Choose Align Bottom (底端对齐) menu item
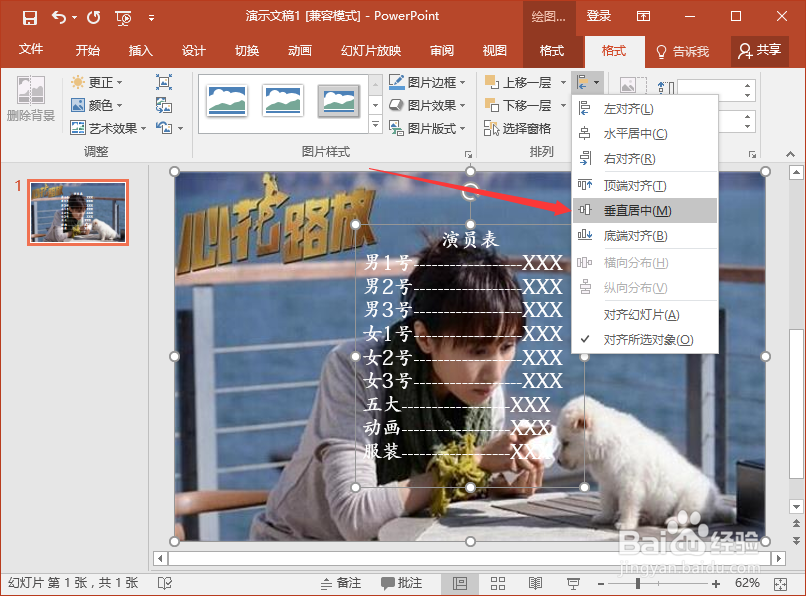806x596 pixels. 645,236
